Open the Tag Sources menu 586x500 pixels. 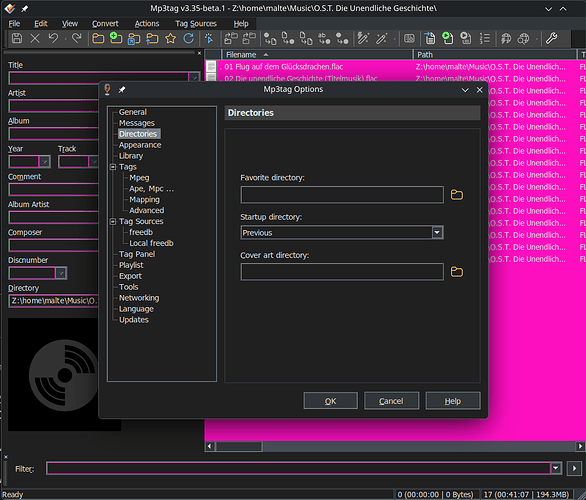pos(196,24)
